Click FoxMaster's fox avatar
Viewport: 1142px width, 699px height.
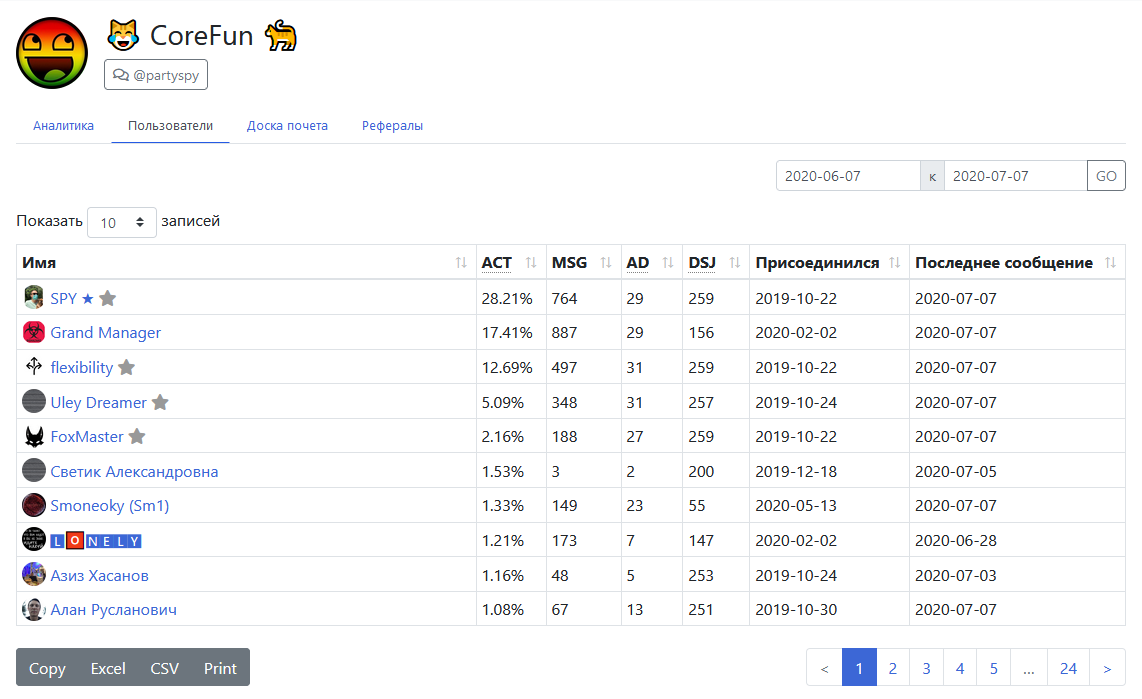coord(34,436)
